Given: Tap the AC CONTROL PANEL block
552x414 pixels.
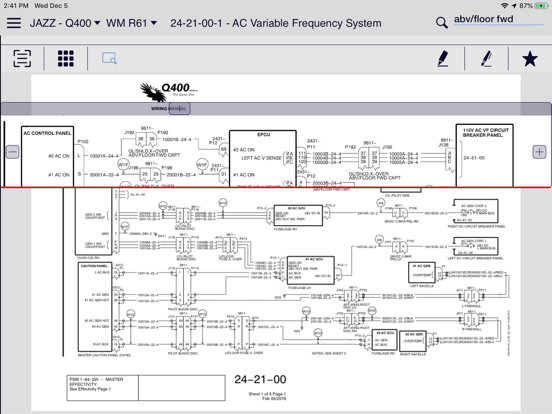Looking at the screenshot, I should pyautogui.click(x=47, y=156).
